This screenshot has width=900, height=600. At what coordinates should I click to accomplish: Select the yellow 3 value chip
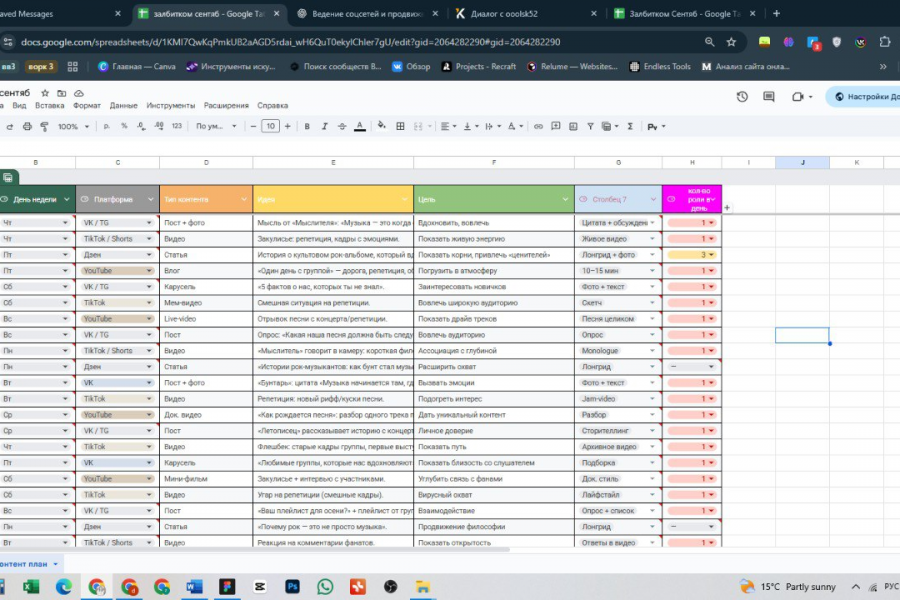coord(692,254)
